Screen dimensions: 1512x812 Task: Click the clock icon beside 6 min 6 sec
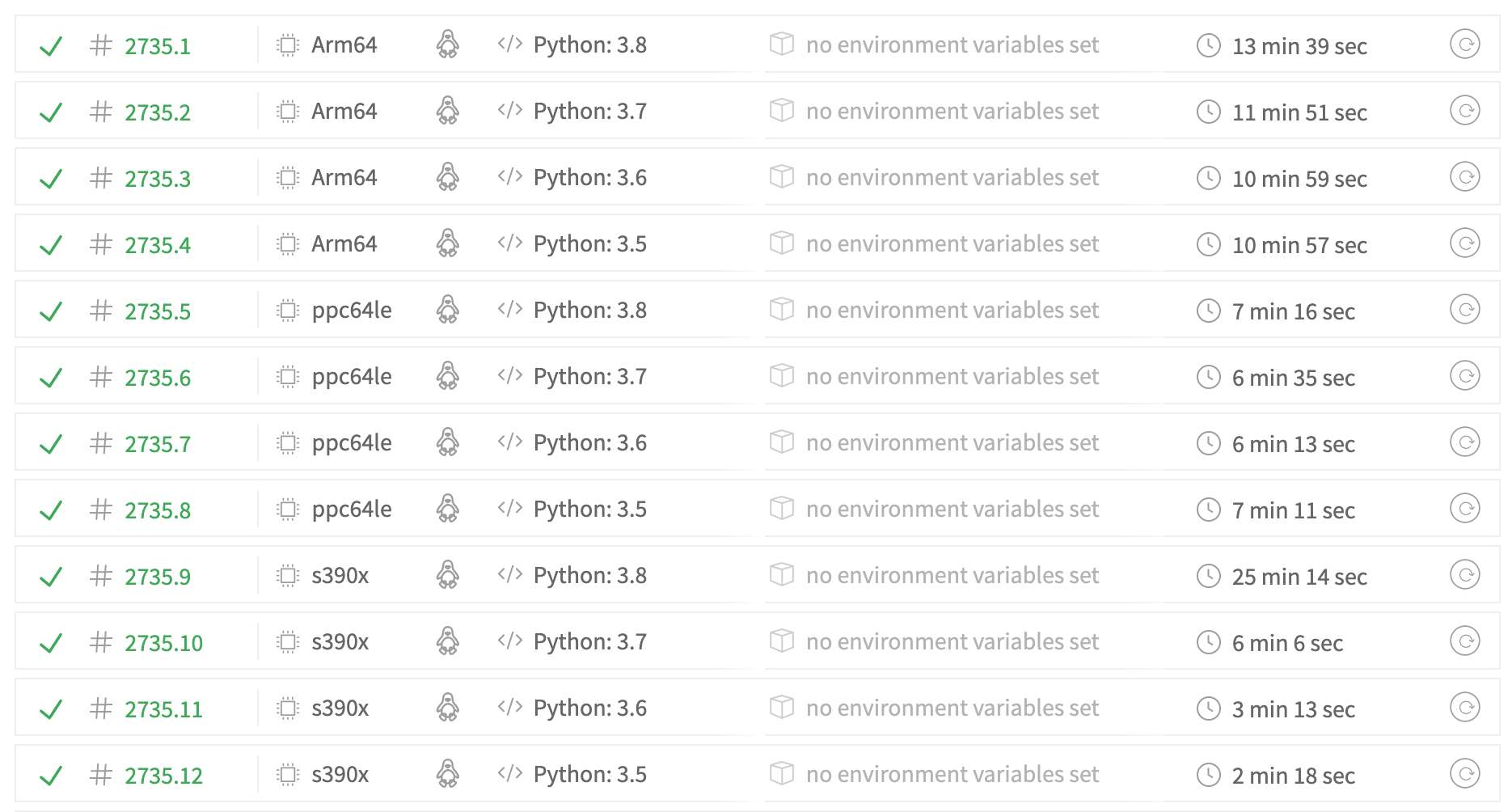pos(1208,643)
